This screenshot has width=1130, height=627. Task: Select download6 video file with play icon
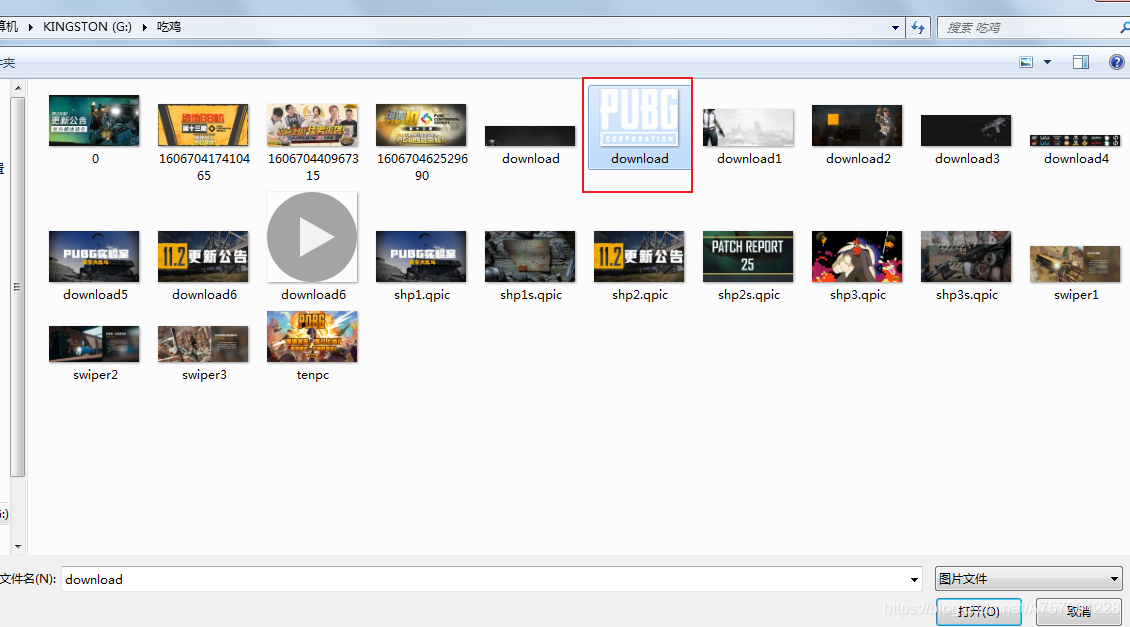[x=312, y=246]
